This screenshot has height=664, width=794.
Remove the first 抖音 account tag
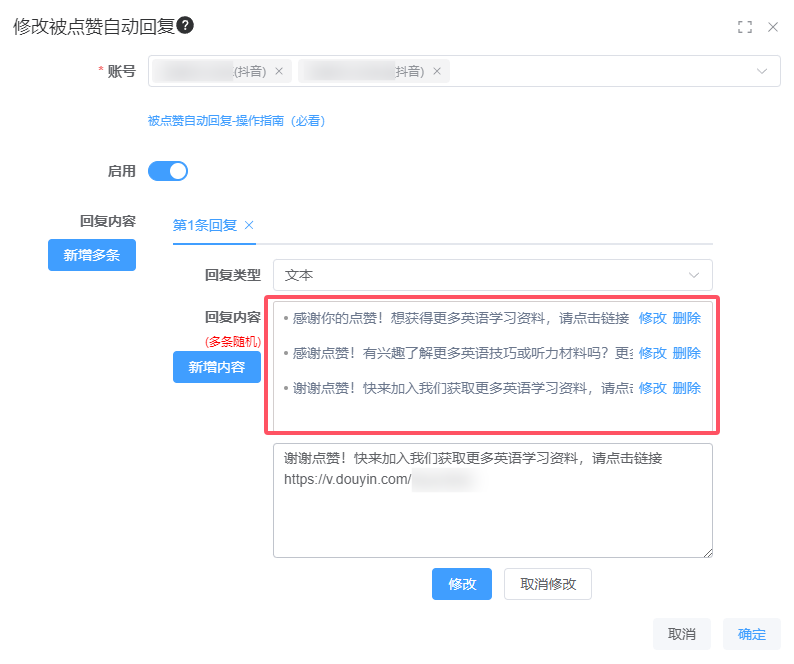pos(279,71)
